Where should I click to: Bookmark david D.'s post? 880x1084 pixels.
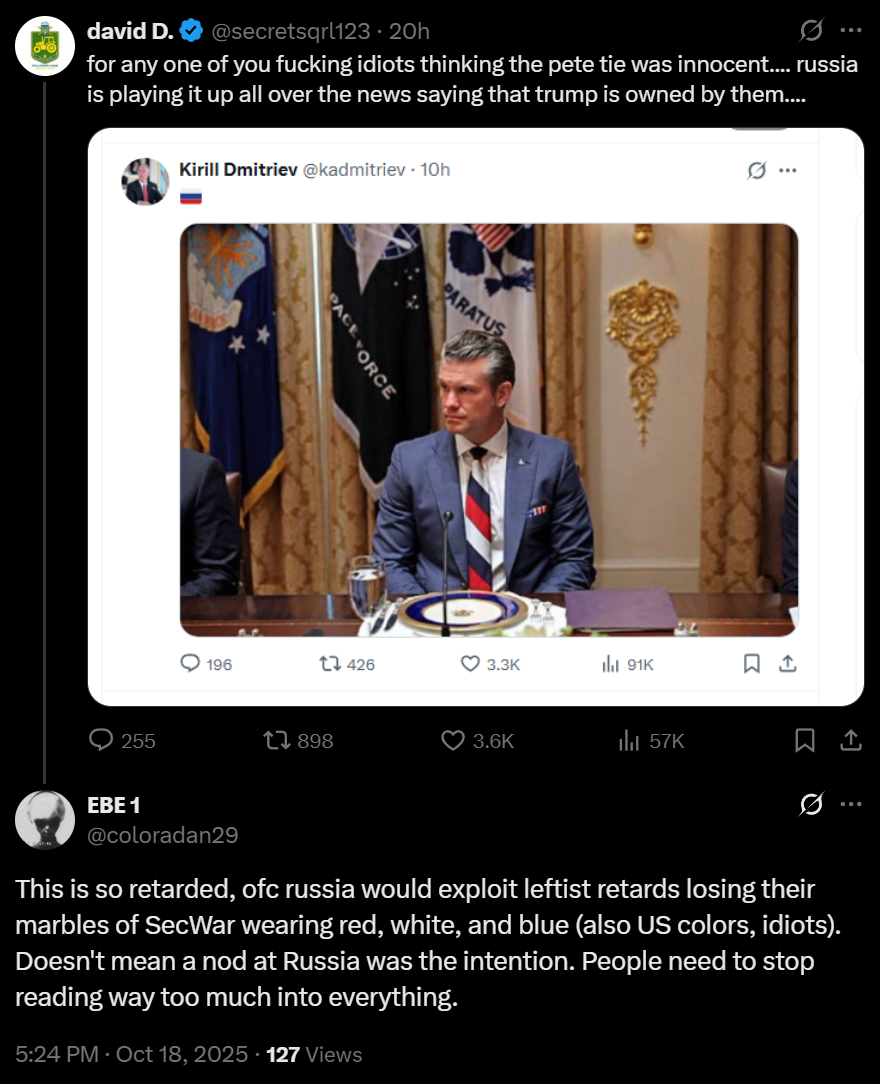click(804, 740)
